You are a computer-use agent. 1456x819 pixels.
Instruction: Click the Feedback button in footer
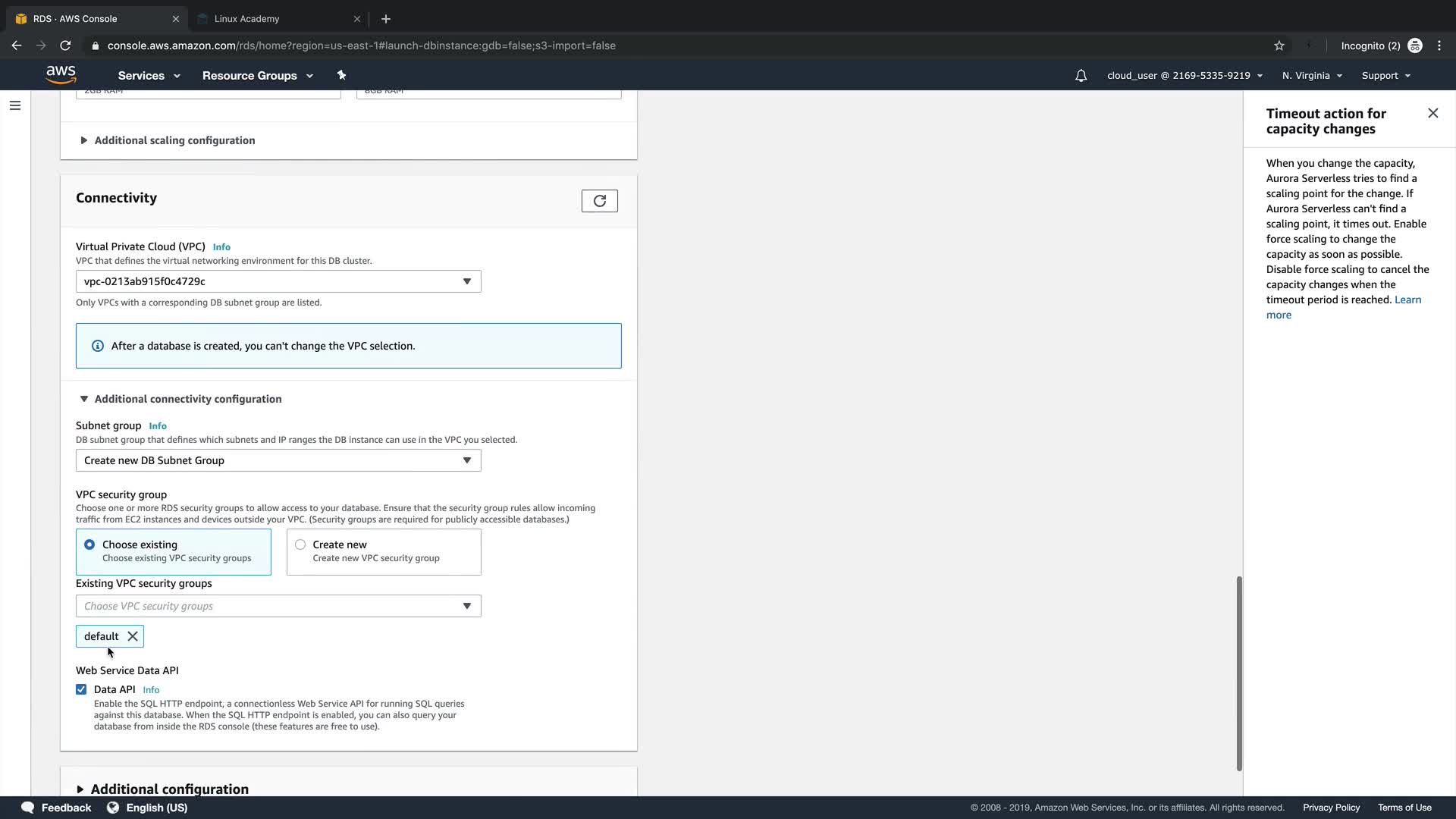57,808
